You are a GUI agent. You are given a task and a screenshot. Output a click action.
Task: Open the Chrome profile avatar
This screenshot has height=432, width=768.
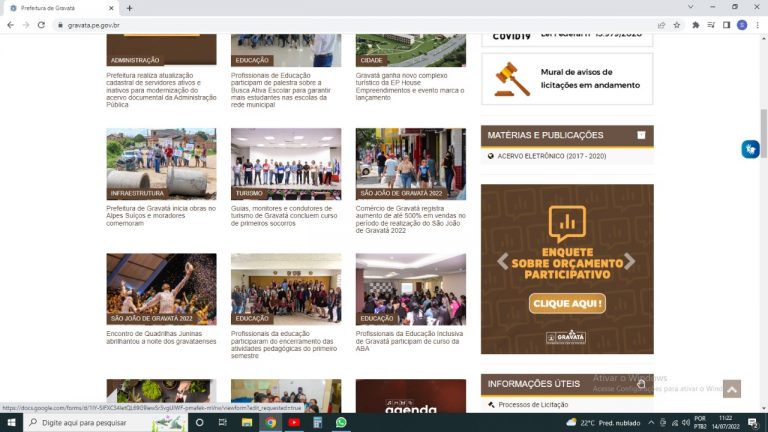(742, 25)
